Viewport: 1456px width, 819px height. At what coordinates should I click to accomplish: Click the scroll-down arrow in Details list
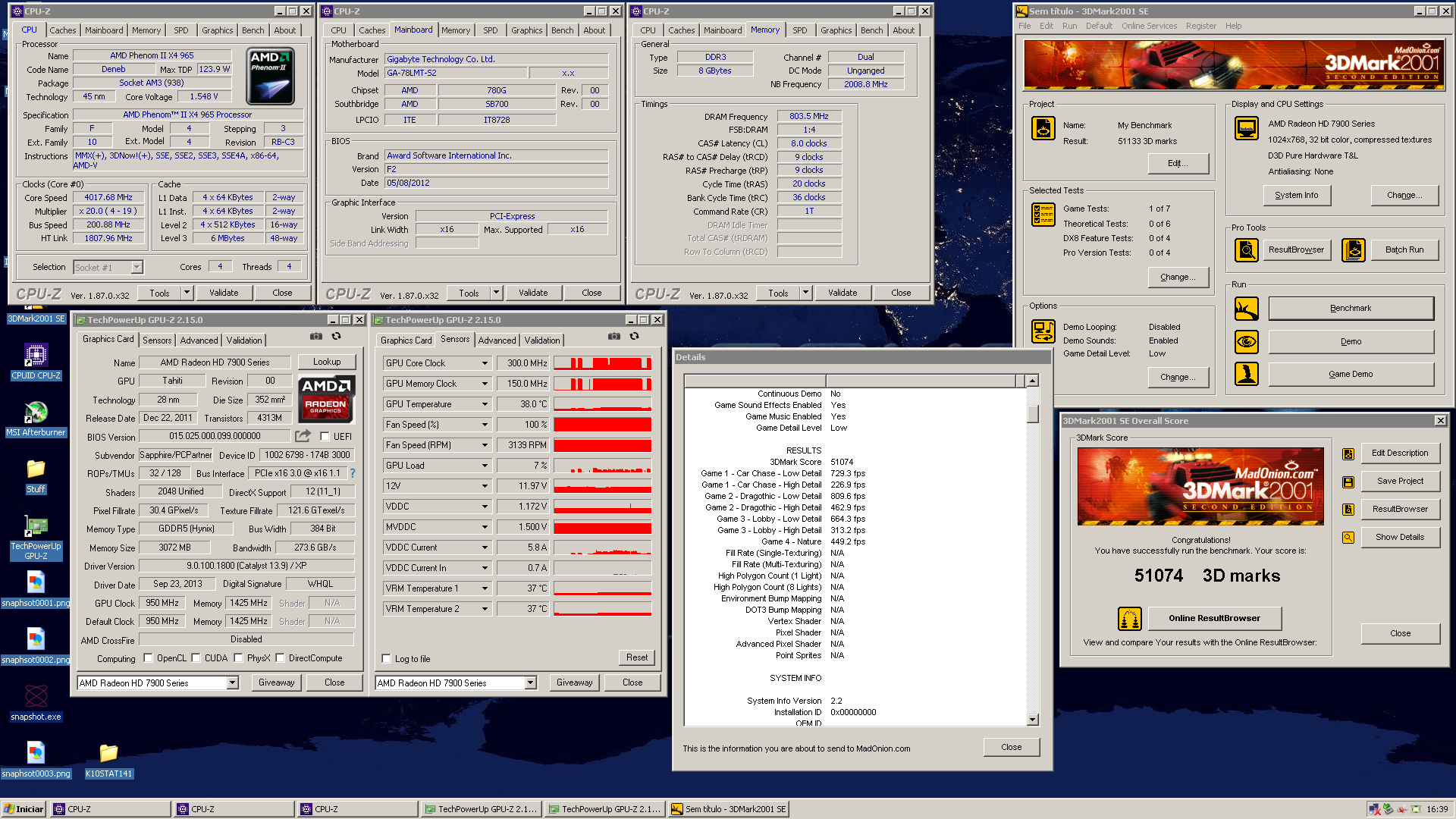(x=1032, y=720)
